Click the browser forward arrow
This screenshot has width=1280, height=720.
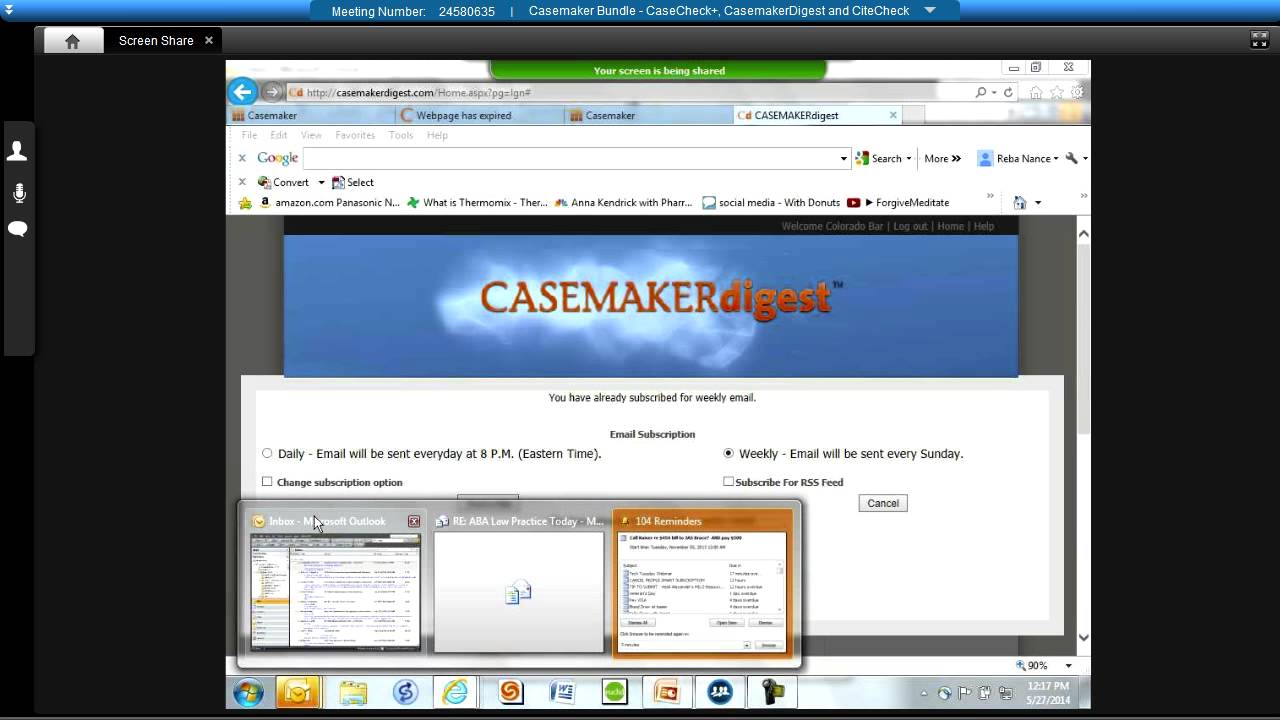271,92
